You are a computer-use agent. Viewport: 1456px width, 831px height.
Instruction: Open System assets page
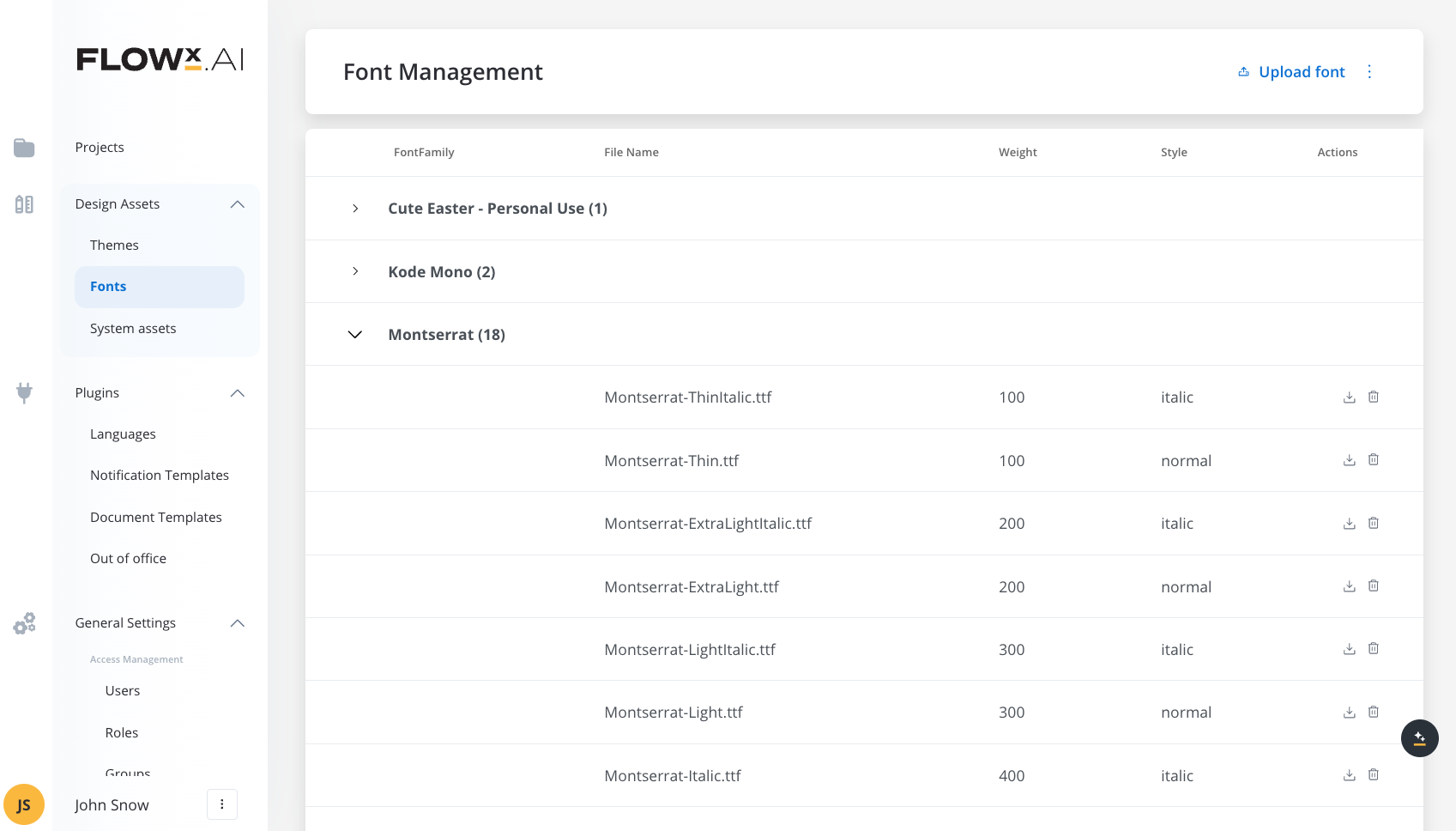tap(133, 329)
